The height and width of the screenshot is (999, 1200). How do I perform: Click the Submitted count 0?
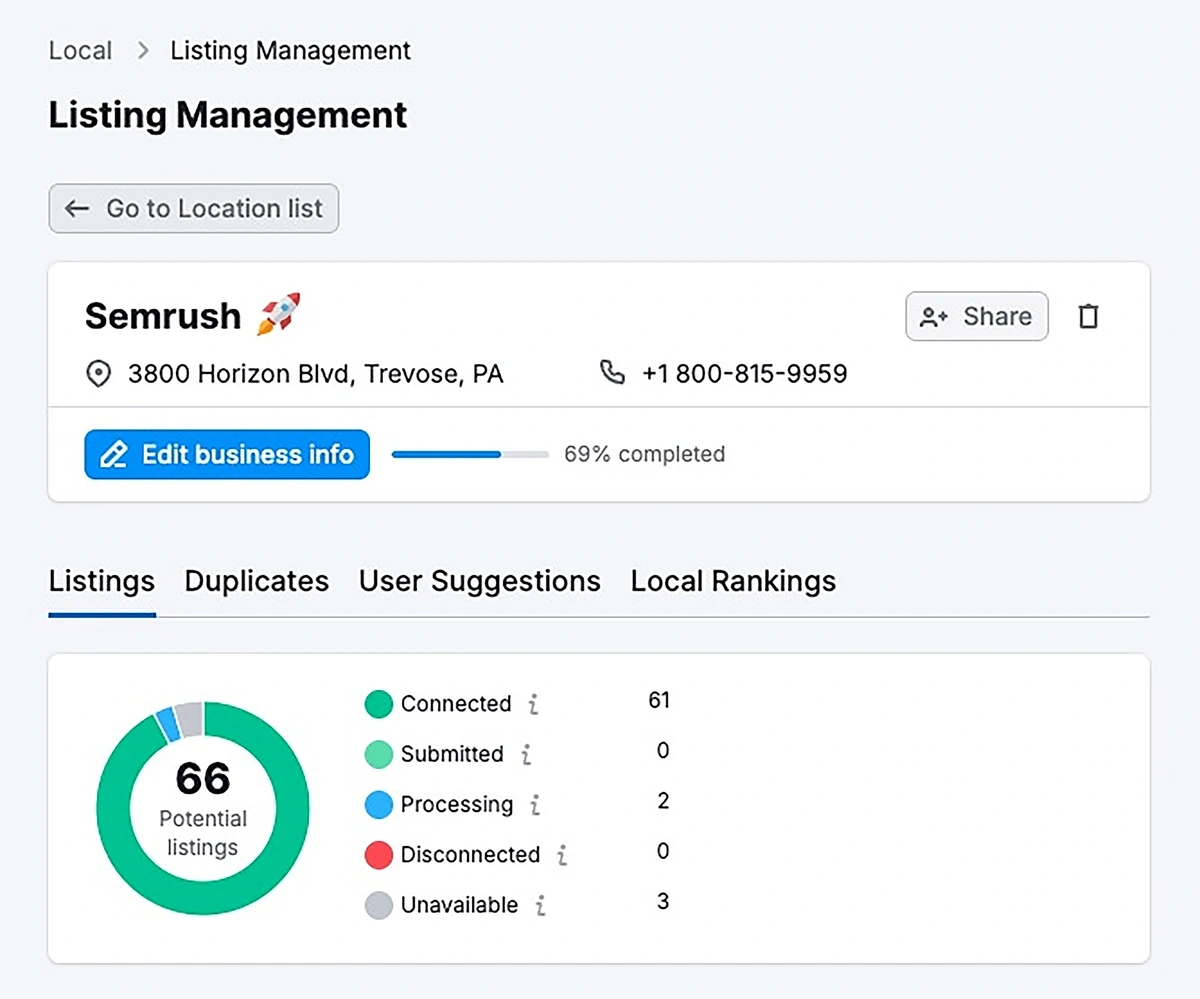pos(663,751)
